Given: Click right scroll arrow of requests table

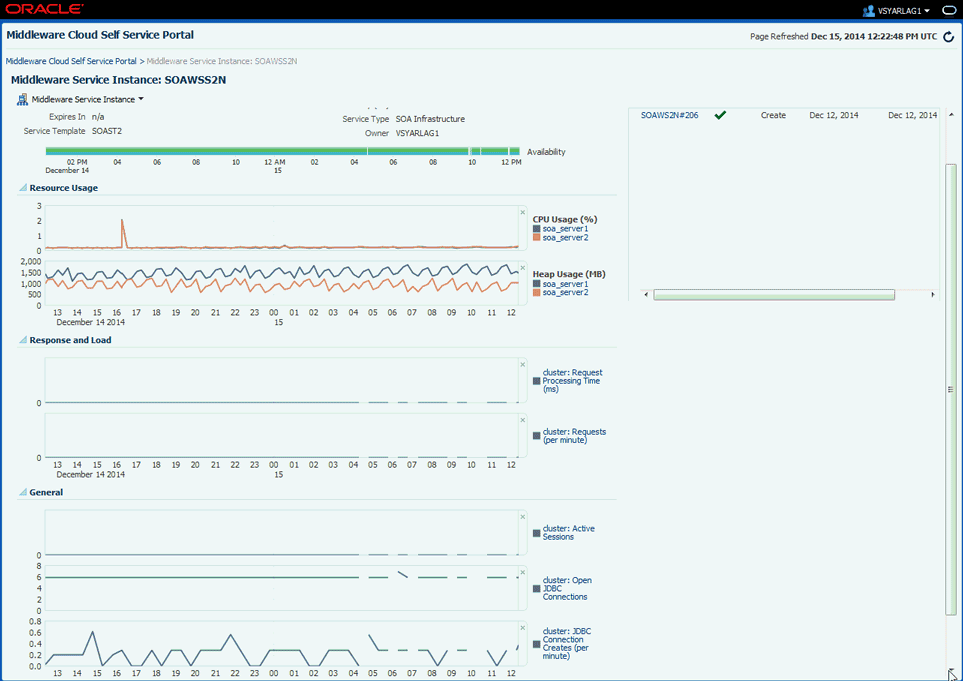Looking at the screenshot, I should (932, 295).
